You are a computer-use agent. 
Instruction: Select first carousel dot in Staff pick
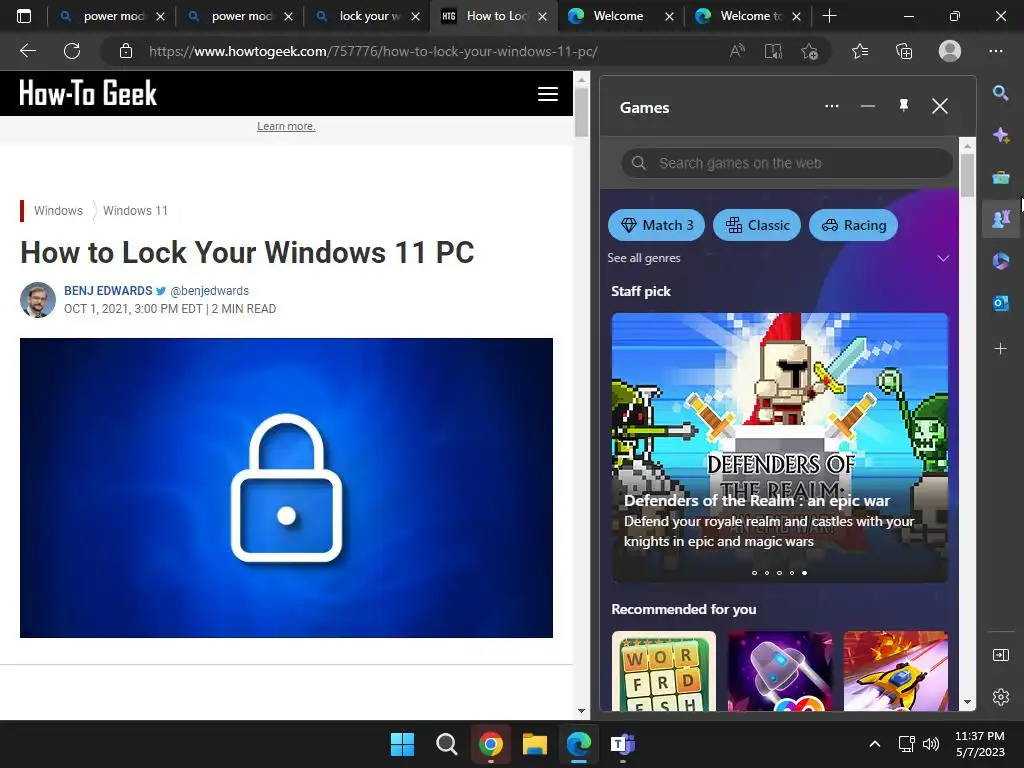point(754,573)
